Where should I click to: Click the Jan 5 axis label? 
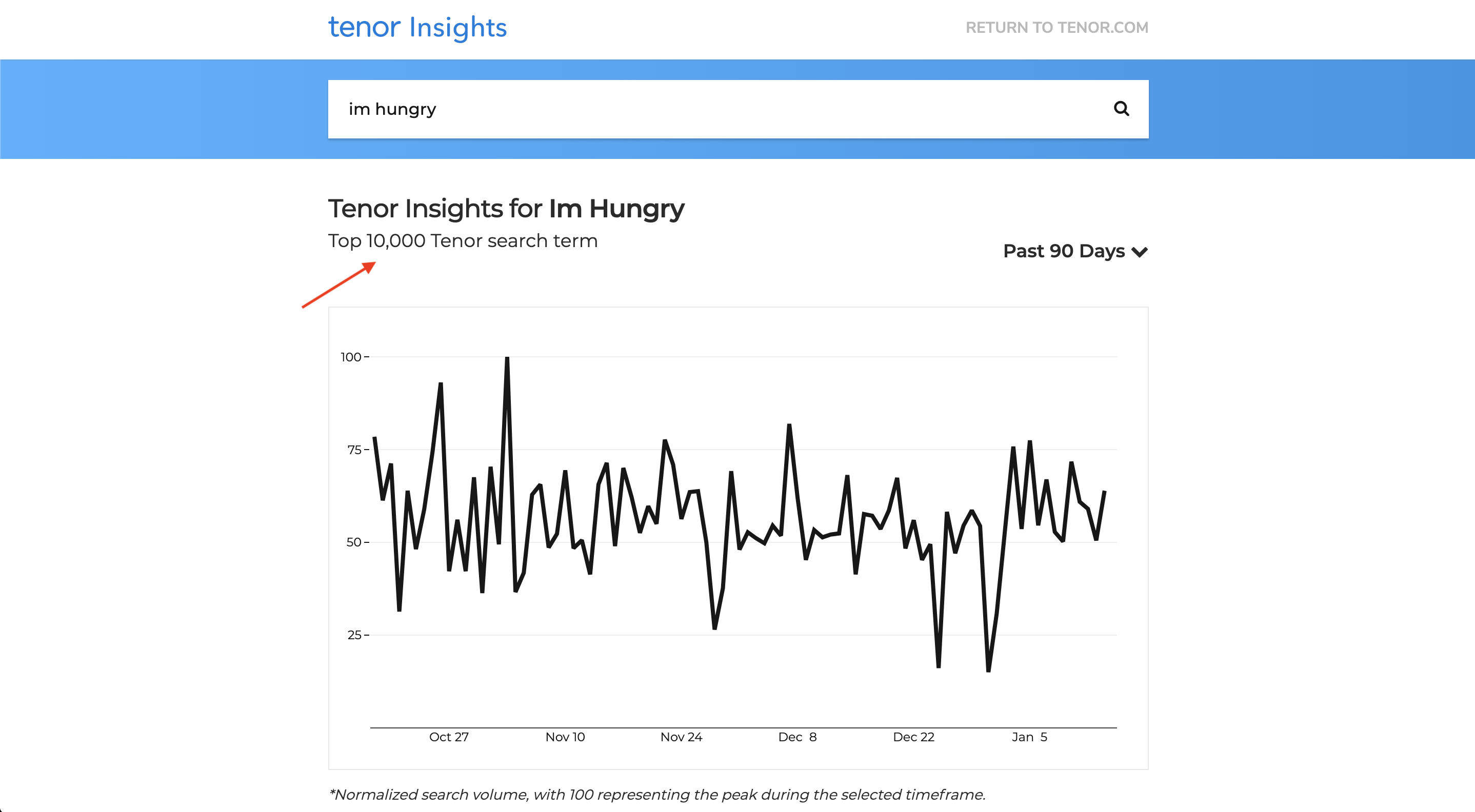[1029, 737]
